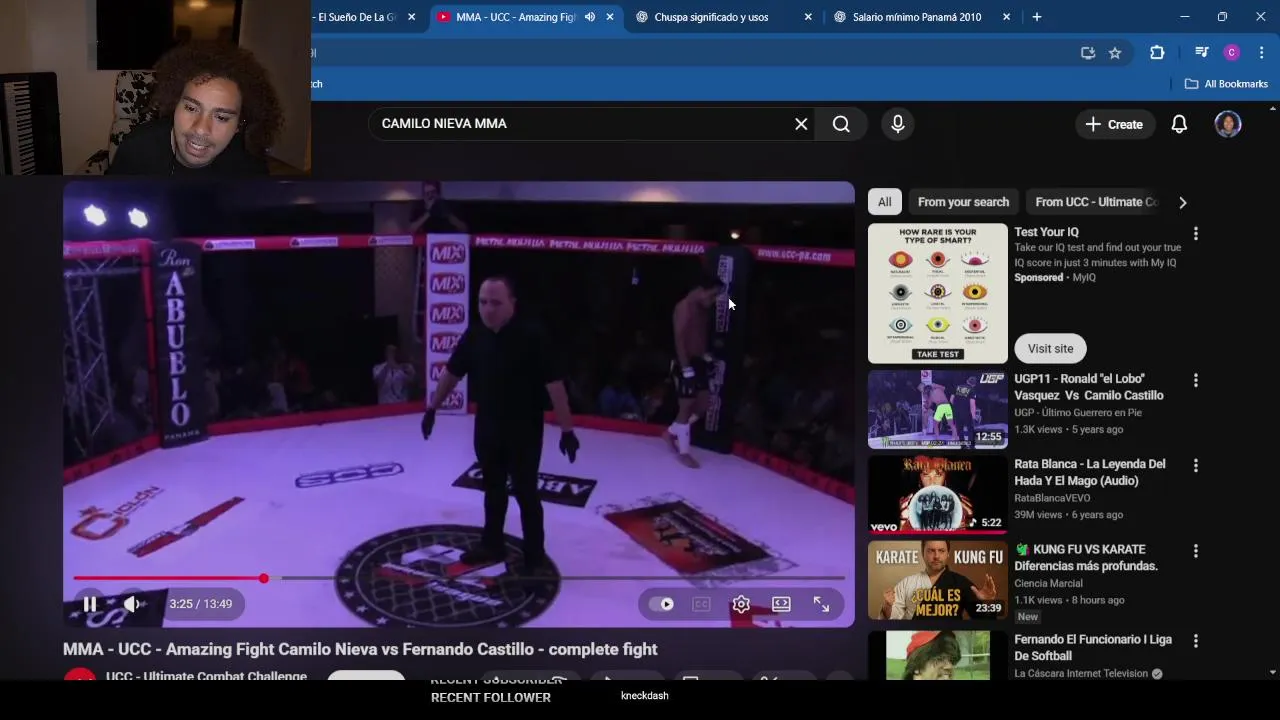Screen dimensions: 1280x720
Task: Start voice search with microphone
Action: (x=898, y=124)
